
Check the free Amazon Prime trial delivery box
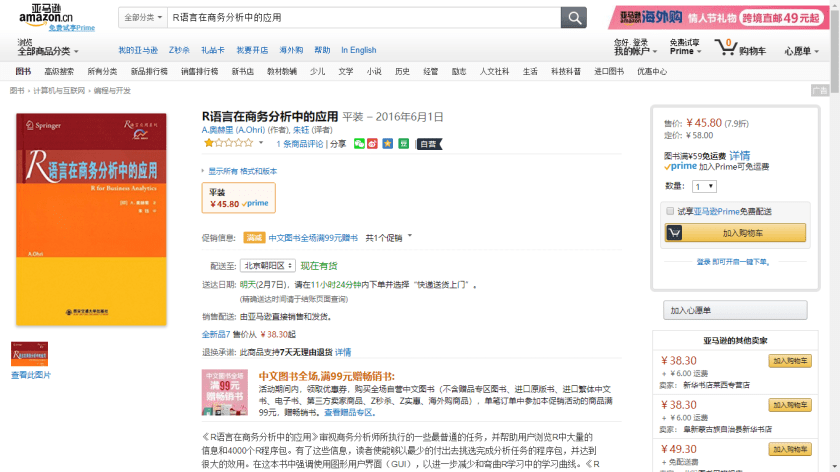point(670,211)
